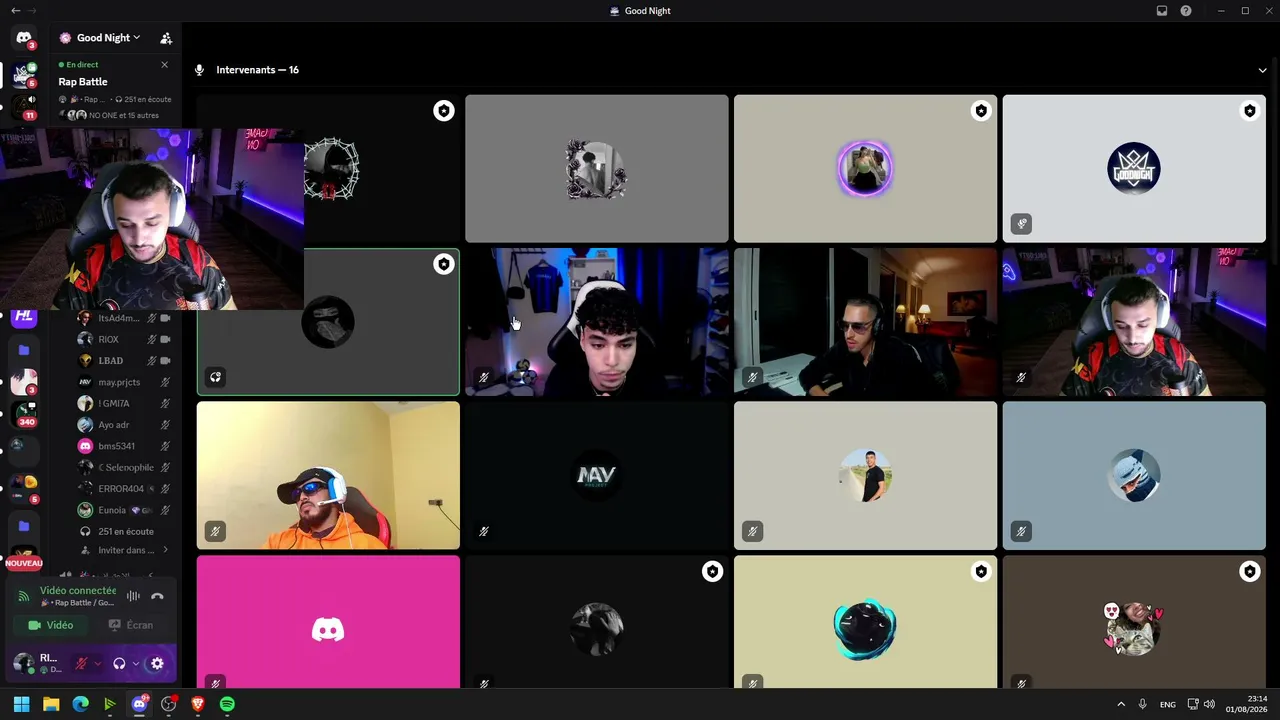Toggle the Écran screen share button
1280x720 pixels.
(x=131, y=625)
